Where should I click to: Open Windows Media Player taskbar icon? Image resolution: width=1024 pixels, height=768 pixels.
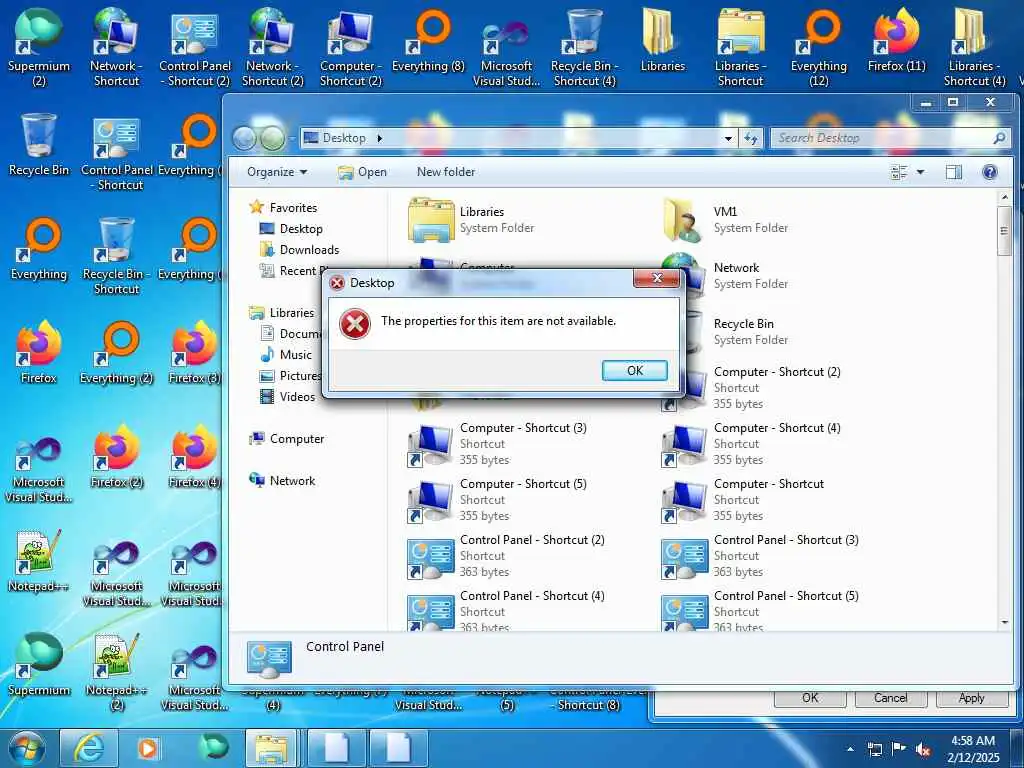pyautogui.click(x=148, y=748)
